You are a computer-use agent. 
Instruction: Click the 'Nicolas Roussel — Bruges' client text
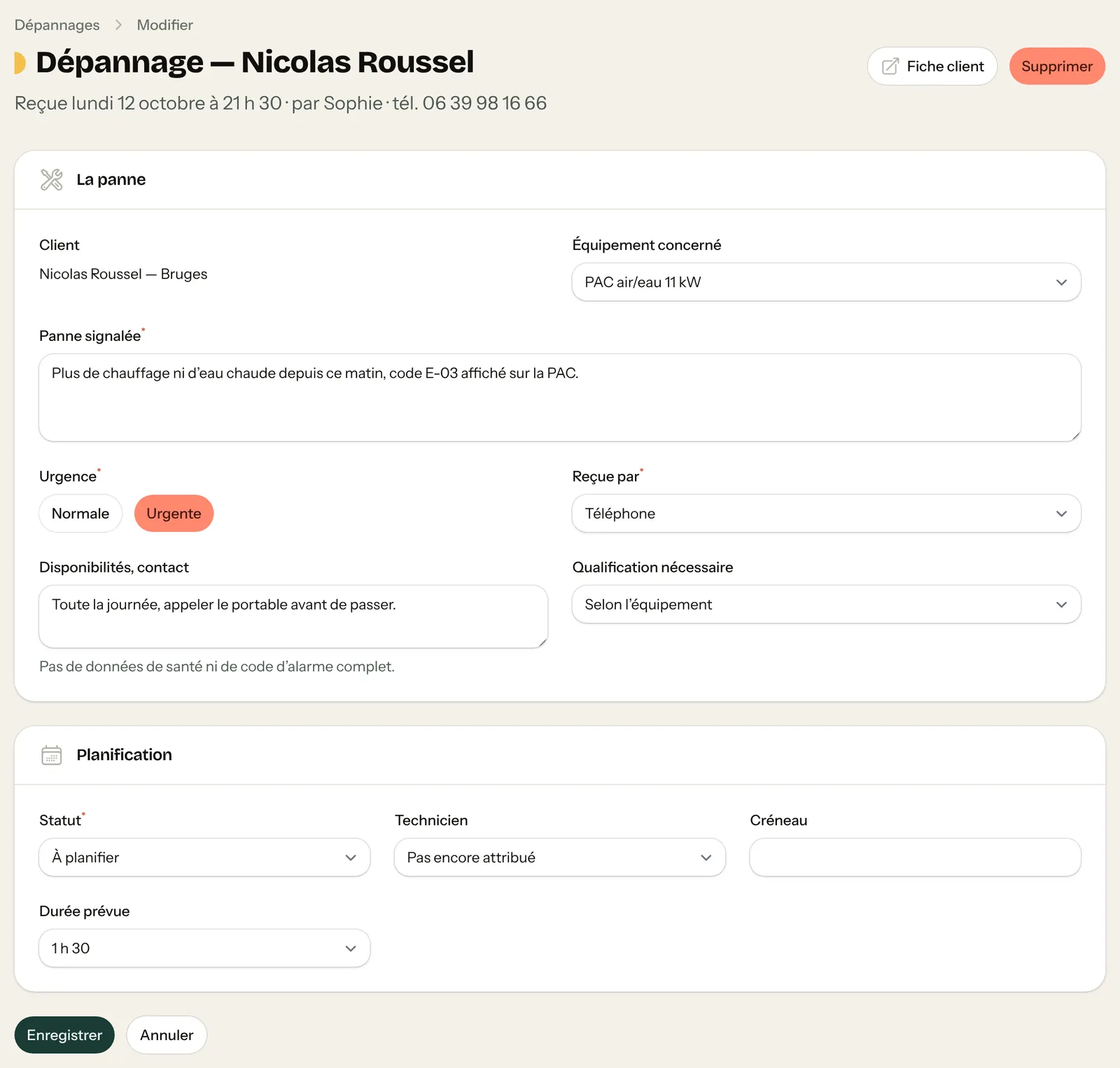[x=123, y=274]
